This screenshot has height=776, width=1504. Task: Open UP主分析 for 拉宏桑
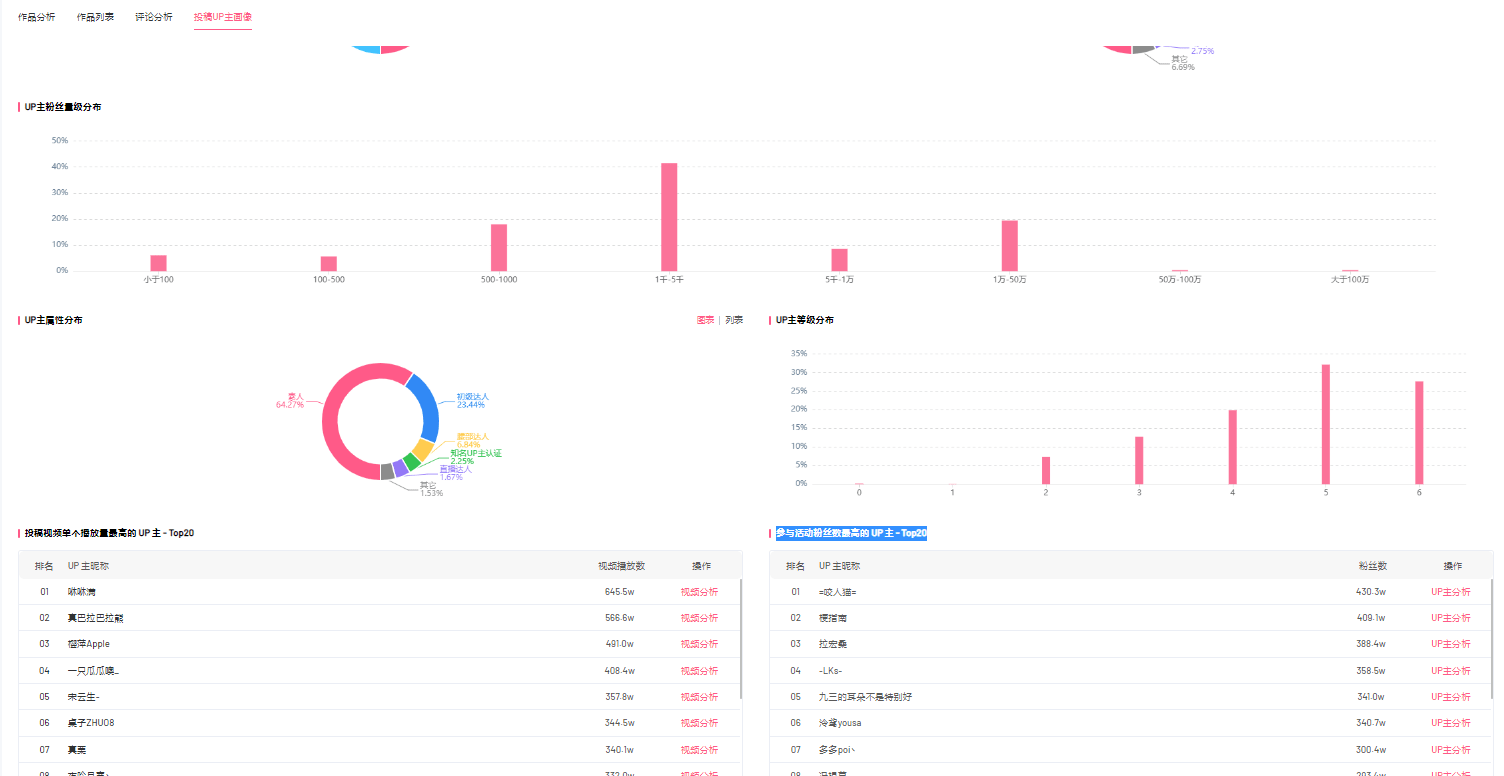tap(1450, 644)
